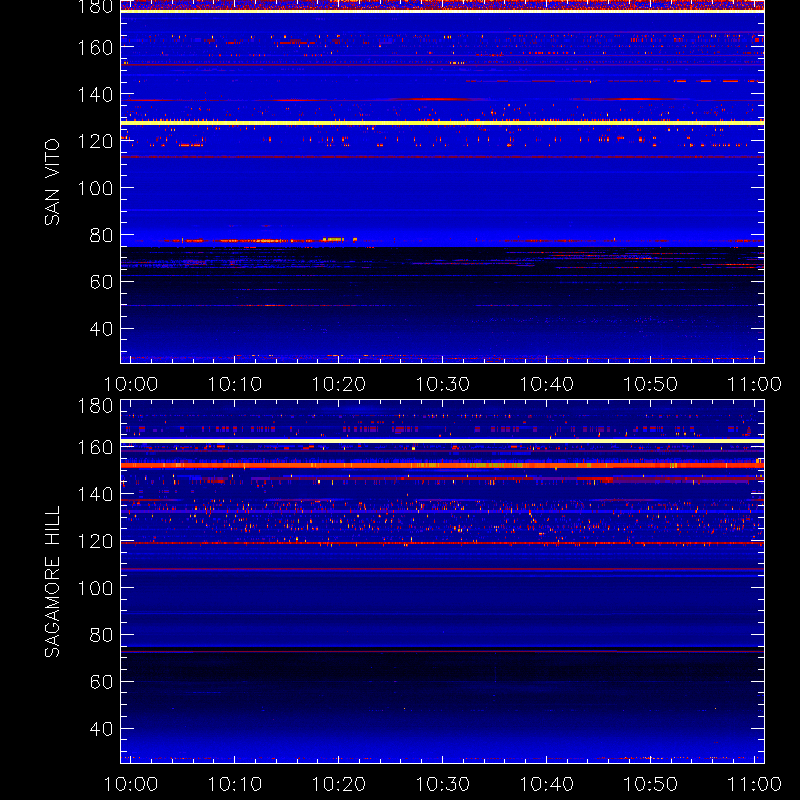The width and height of the screenshot is (800, 800).
Task: Choose the 40 label on Sagamore Hill axis
Action: click(101, 729)
